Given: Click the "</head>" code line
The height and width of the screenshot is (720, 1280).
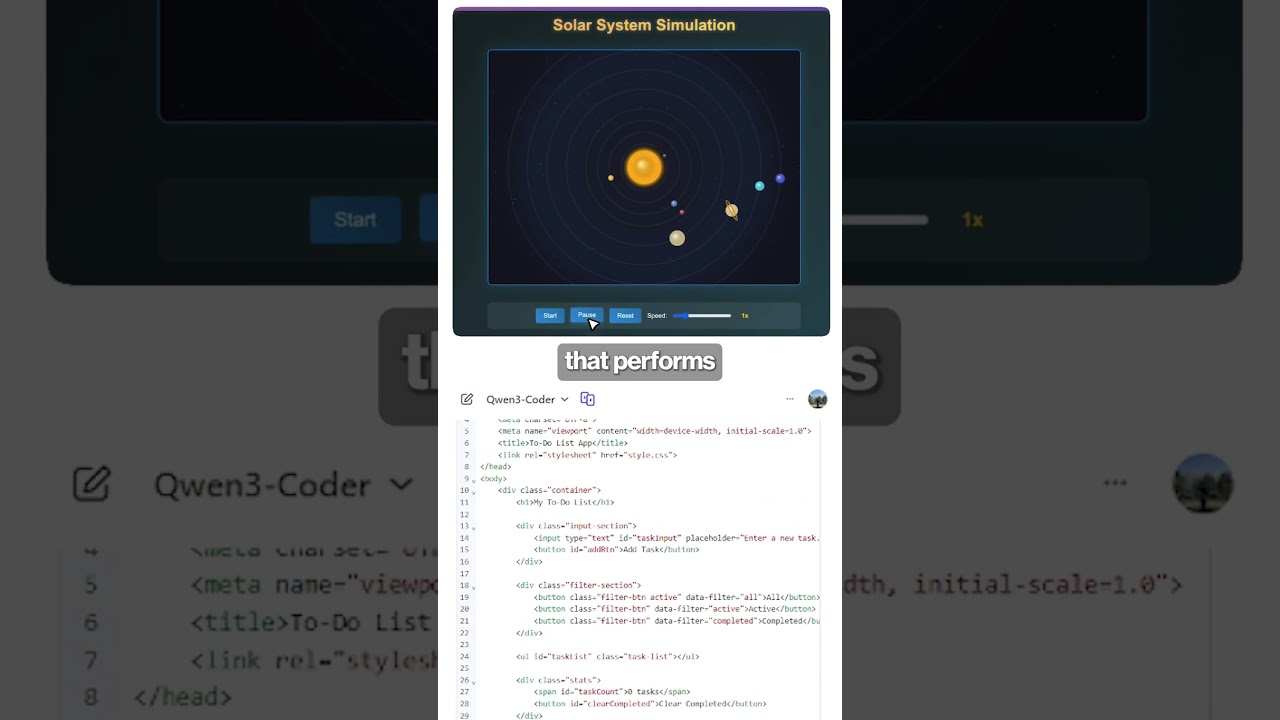Looking at the screenshot, I should 496,467.
